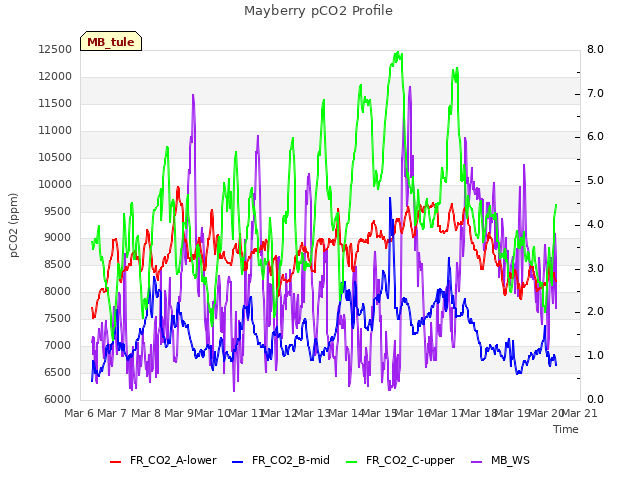Click the 7.0 right-axis tick label
640x480 pixels.
coord(596,93)
